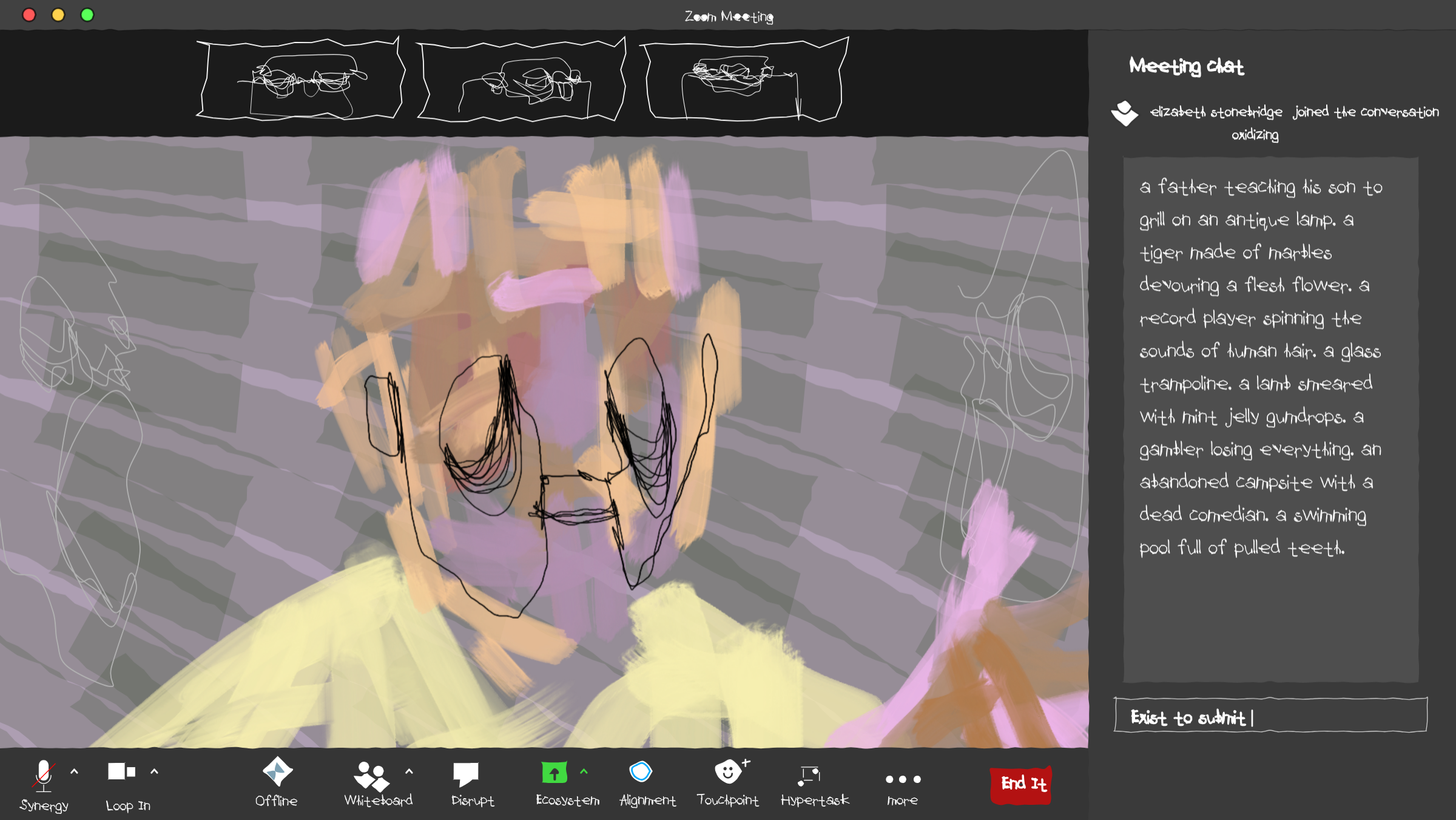Open the Loop In video options chevron
Viewport: 1456px width, 820px height.
click(x=154, y=771)
